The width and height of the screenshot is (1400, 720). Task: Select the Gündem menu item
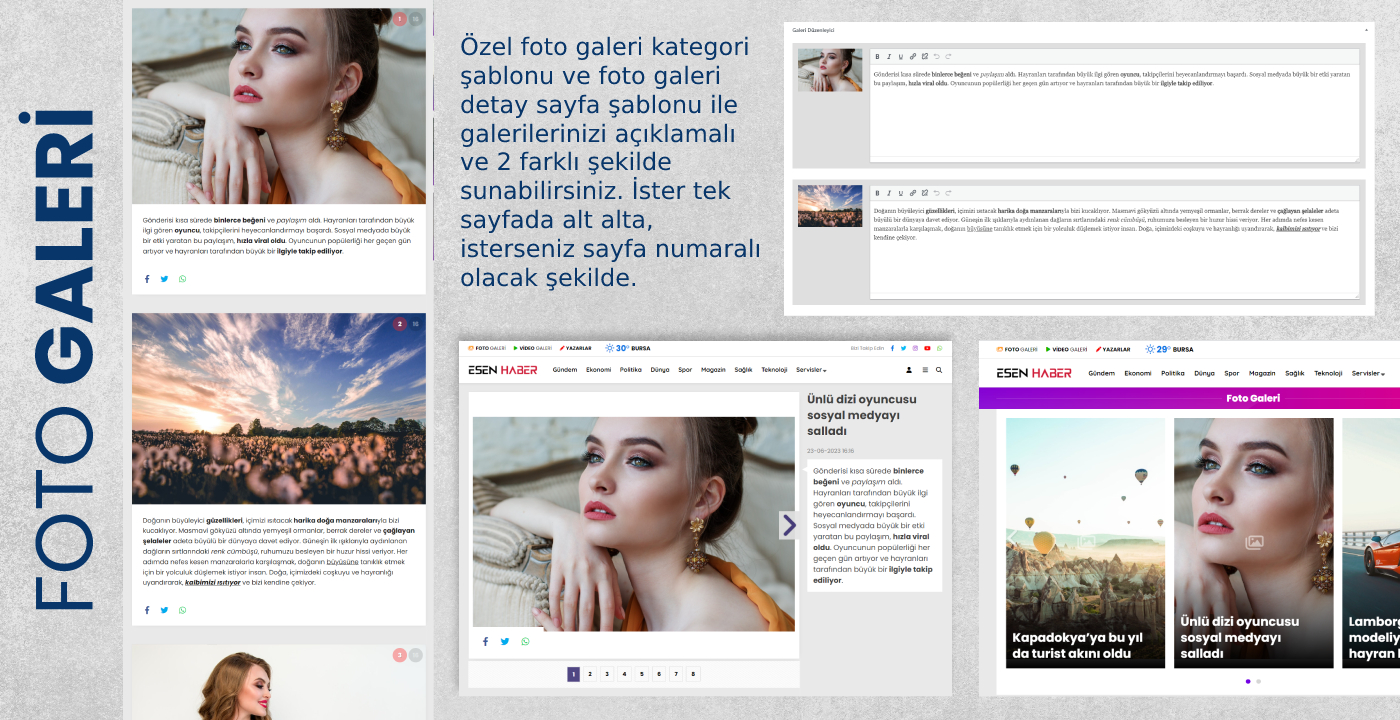tap(565, 370)
